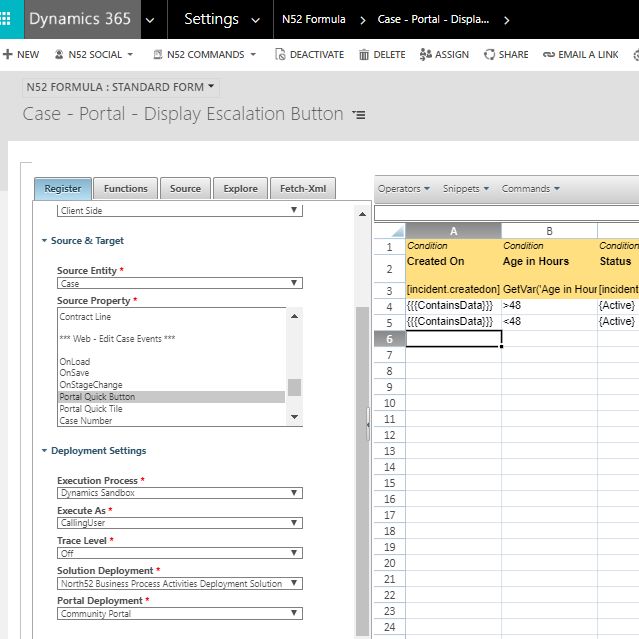639x639 pixels.
Task: Click the Share circular arrow icon
Action: click(x=489, y=54)
